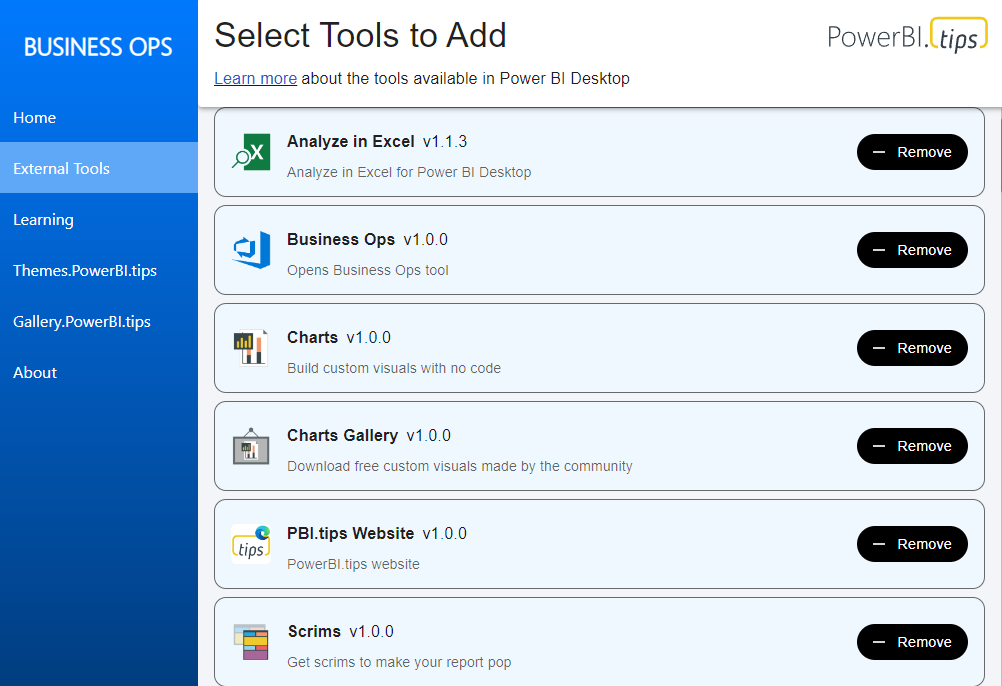Click the Charts tool icon
1002x686 pixels.
pyautogui.click(x=251, y=348)
